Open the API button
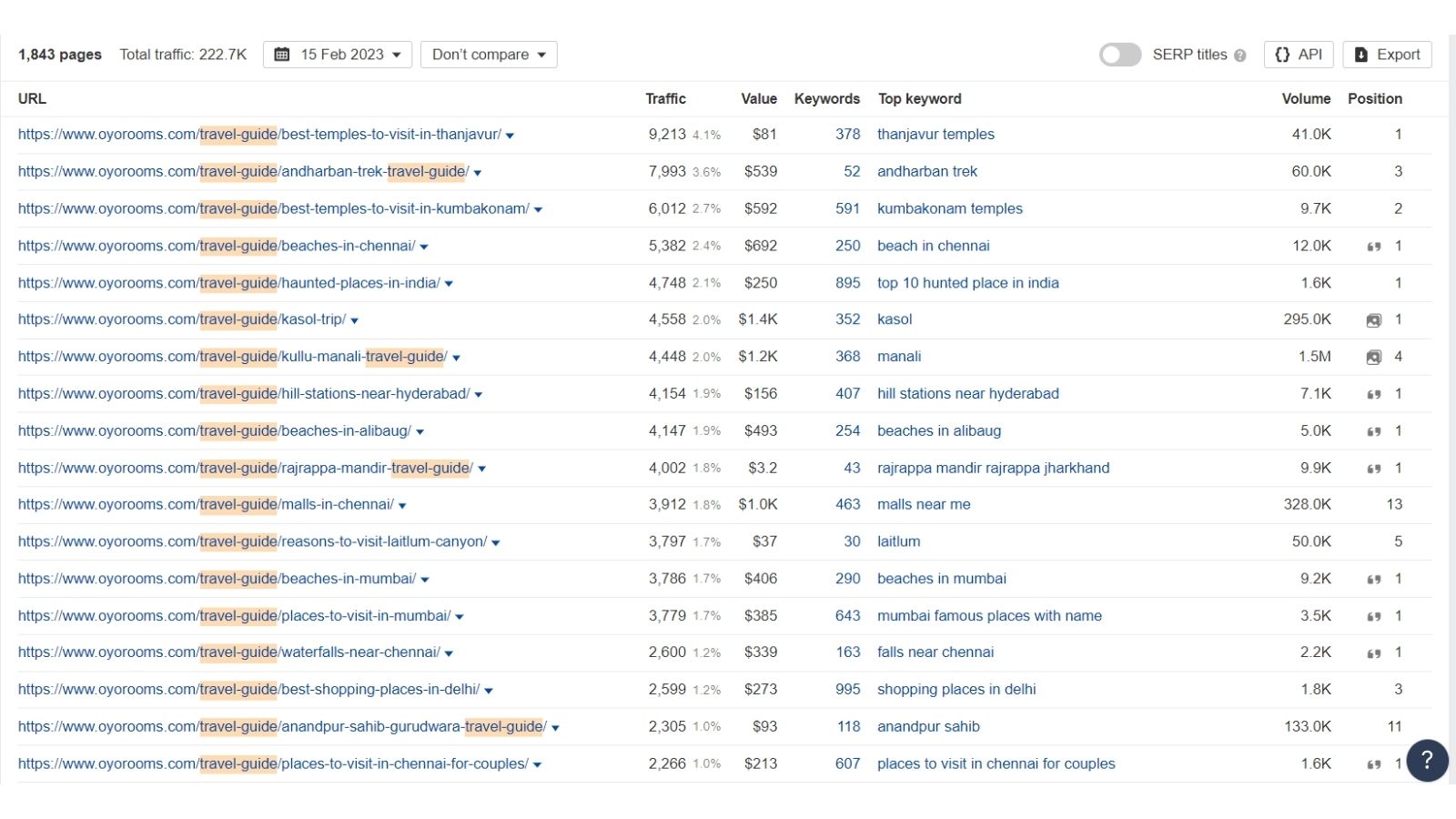This screenshot has height=819, width=1456. (x=1299, y=55)
